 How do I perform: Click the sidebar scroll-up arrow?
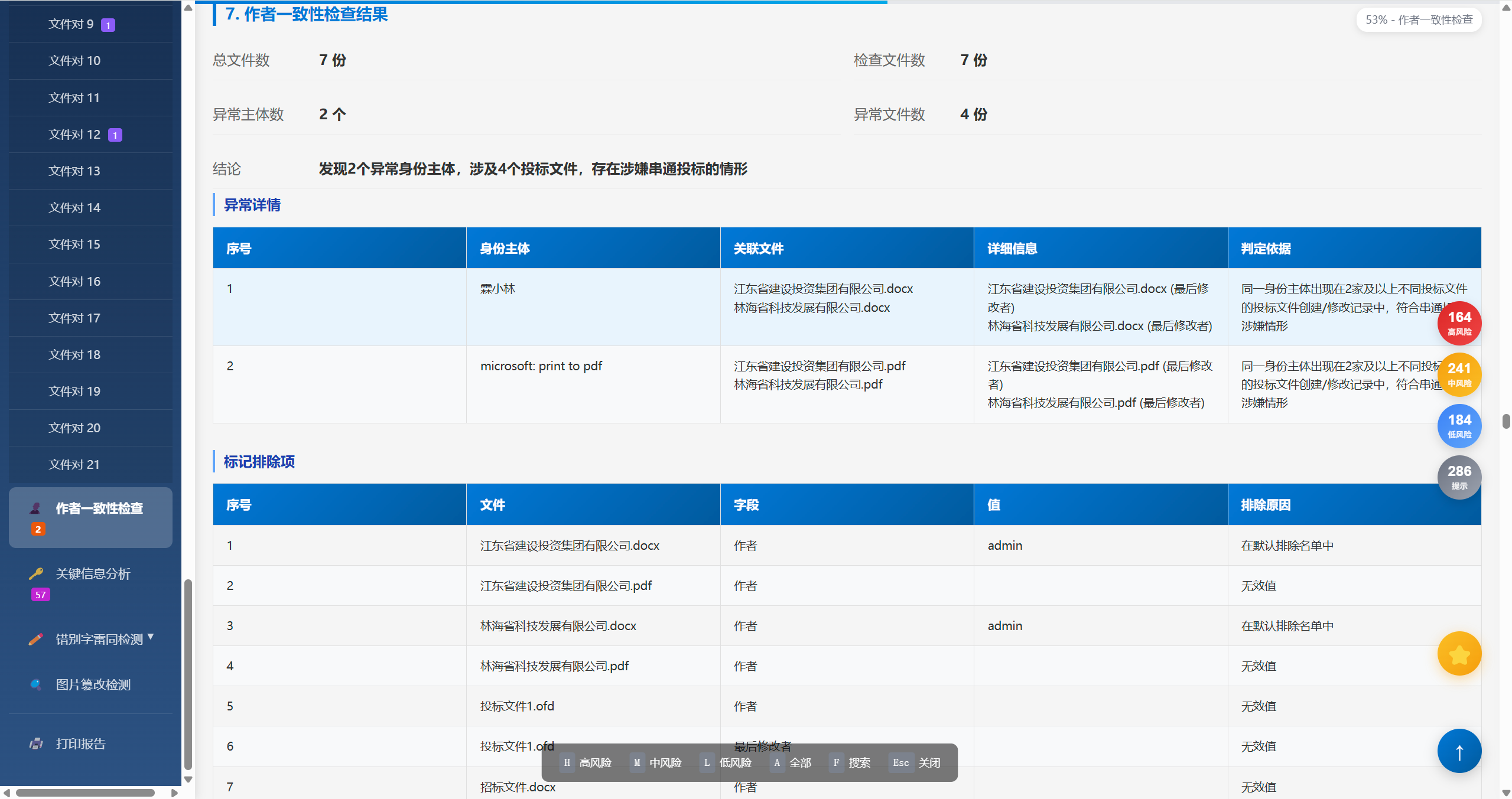point(188,8)
